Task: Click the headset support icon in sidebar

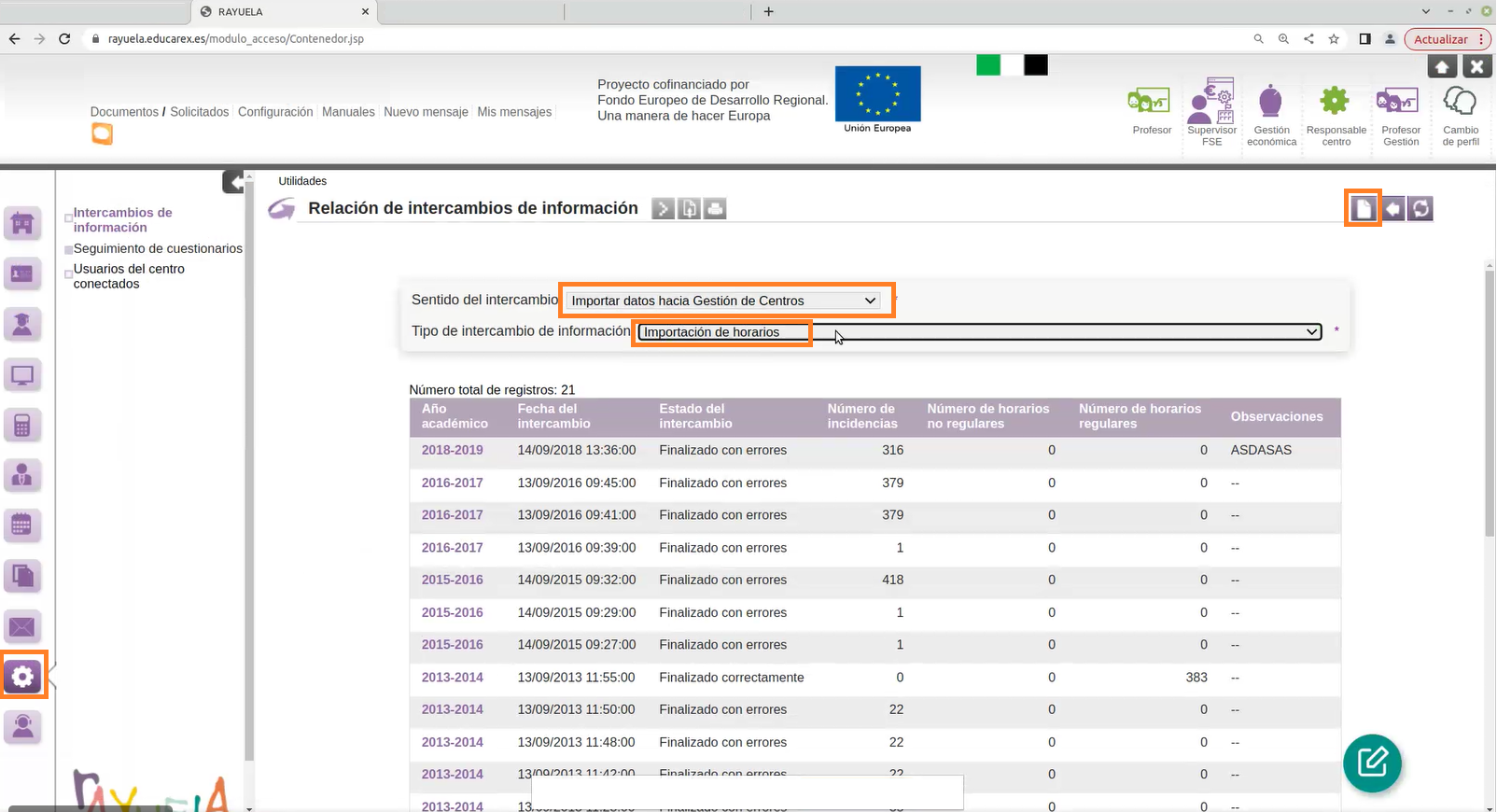Action: tap(22, 726)
